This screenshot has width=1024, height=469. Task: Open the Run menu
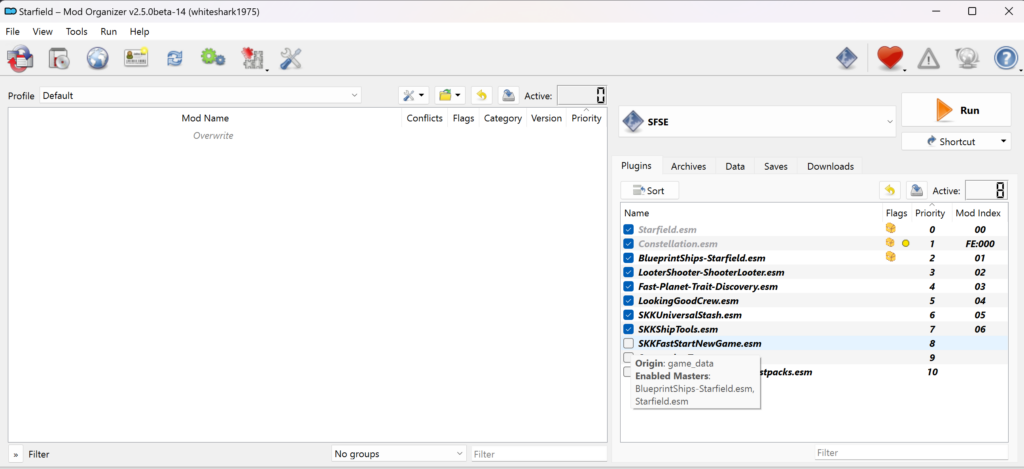108,31
